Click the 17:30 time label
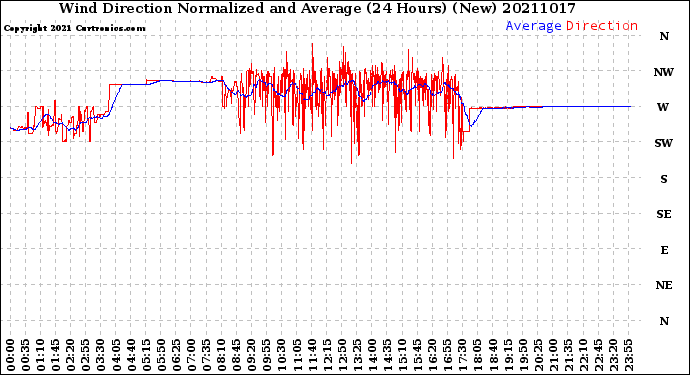Screen dimensions: 690x375 coord(462,355)
